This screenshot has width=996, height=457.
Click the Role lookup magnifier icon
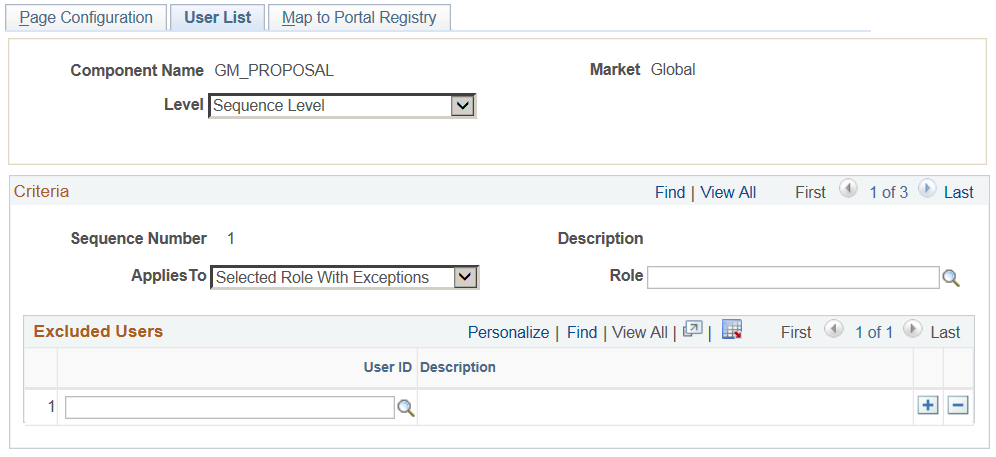[x=951, y=278]
